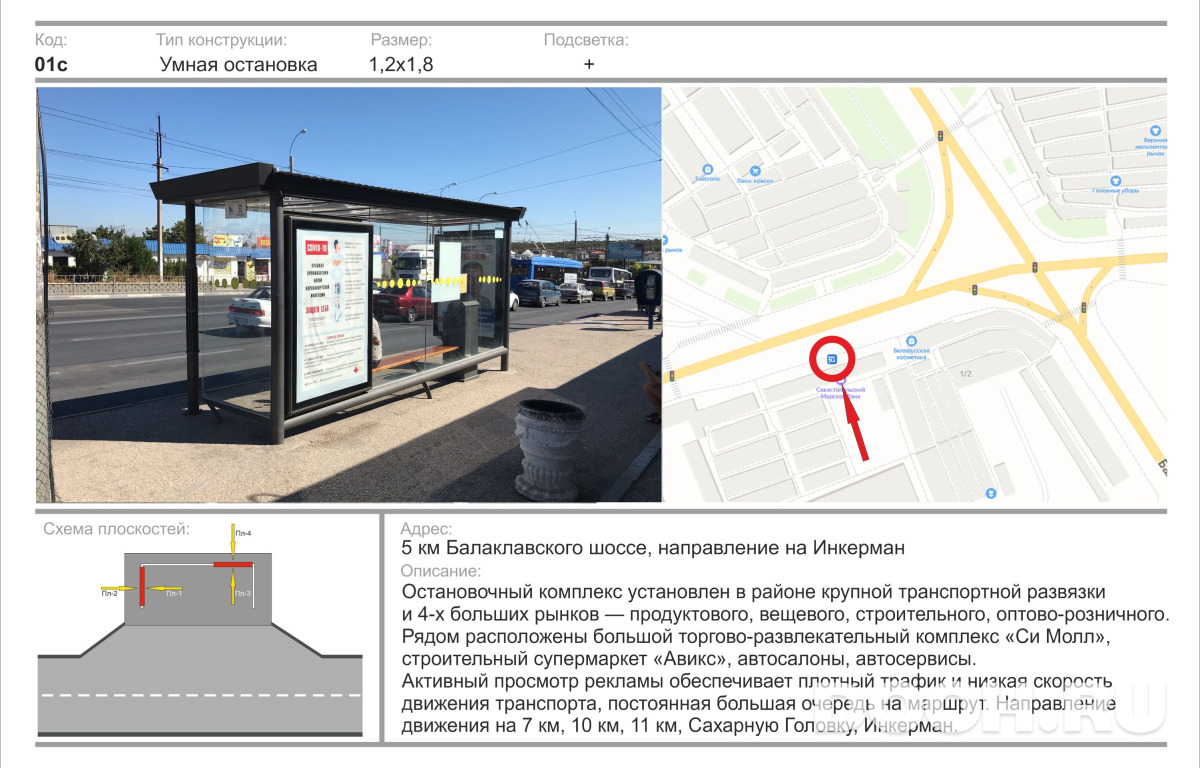The image size is (1200, 768).
Task: Click the bus stop icon on the map
Action: point(832,358)
